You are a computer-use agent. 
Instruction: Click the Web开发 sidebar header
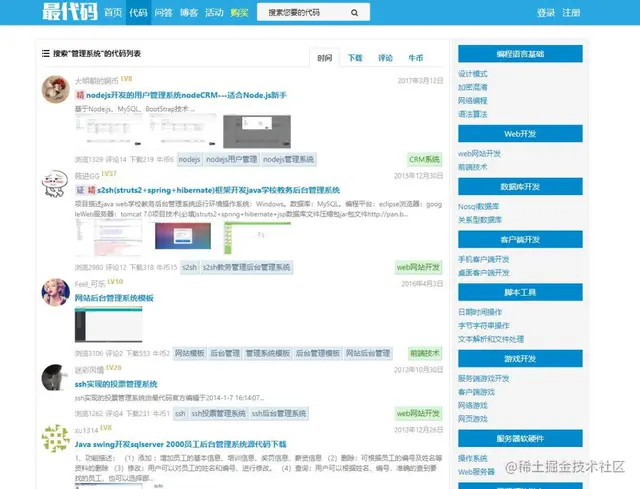(520, 133)
